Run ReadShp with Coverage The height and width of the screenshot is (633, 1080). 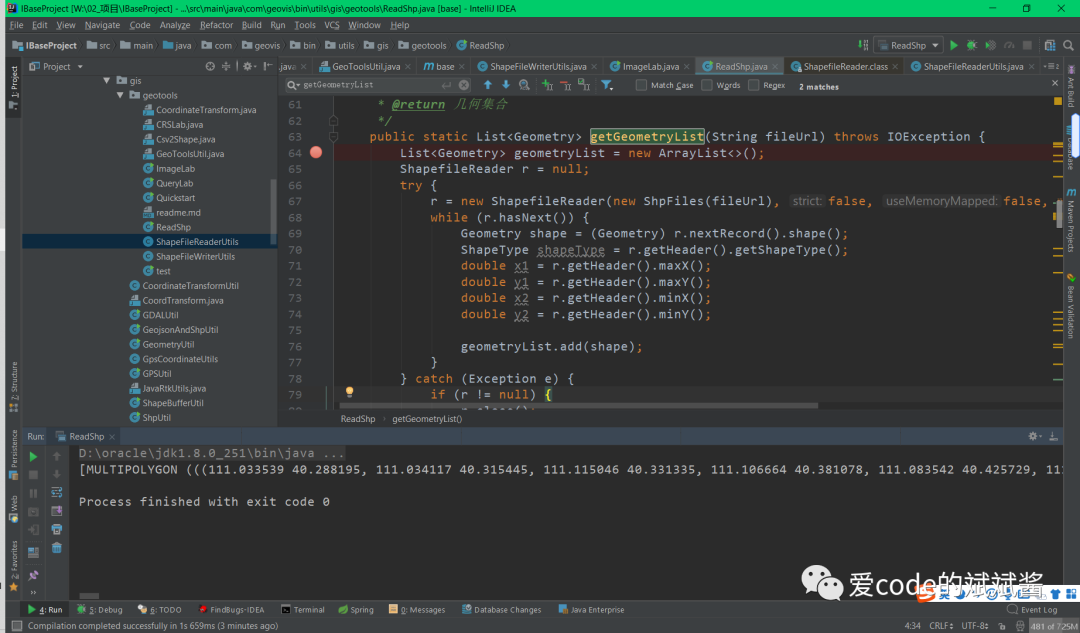990,45
